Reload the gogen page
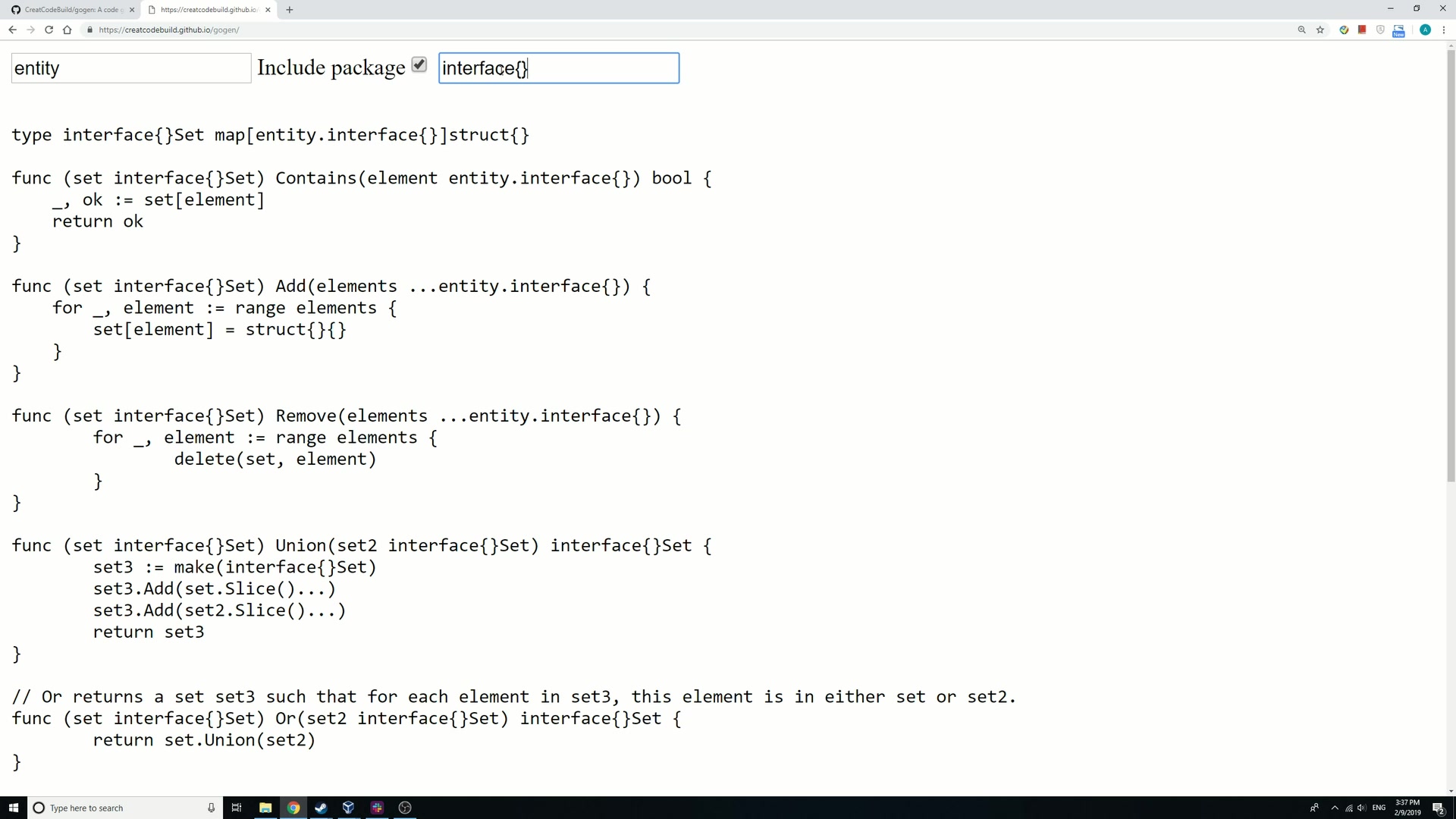This screenshot has width=1456, height=819. click(49, 30)
